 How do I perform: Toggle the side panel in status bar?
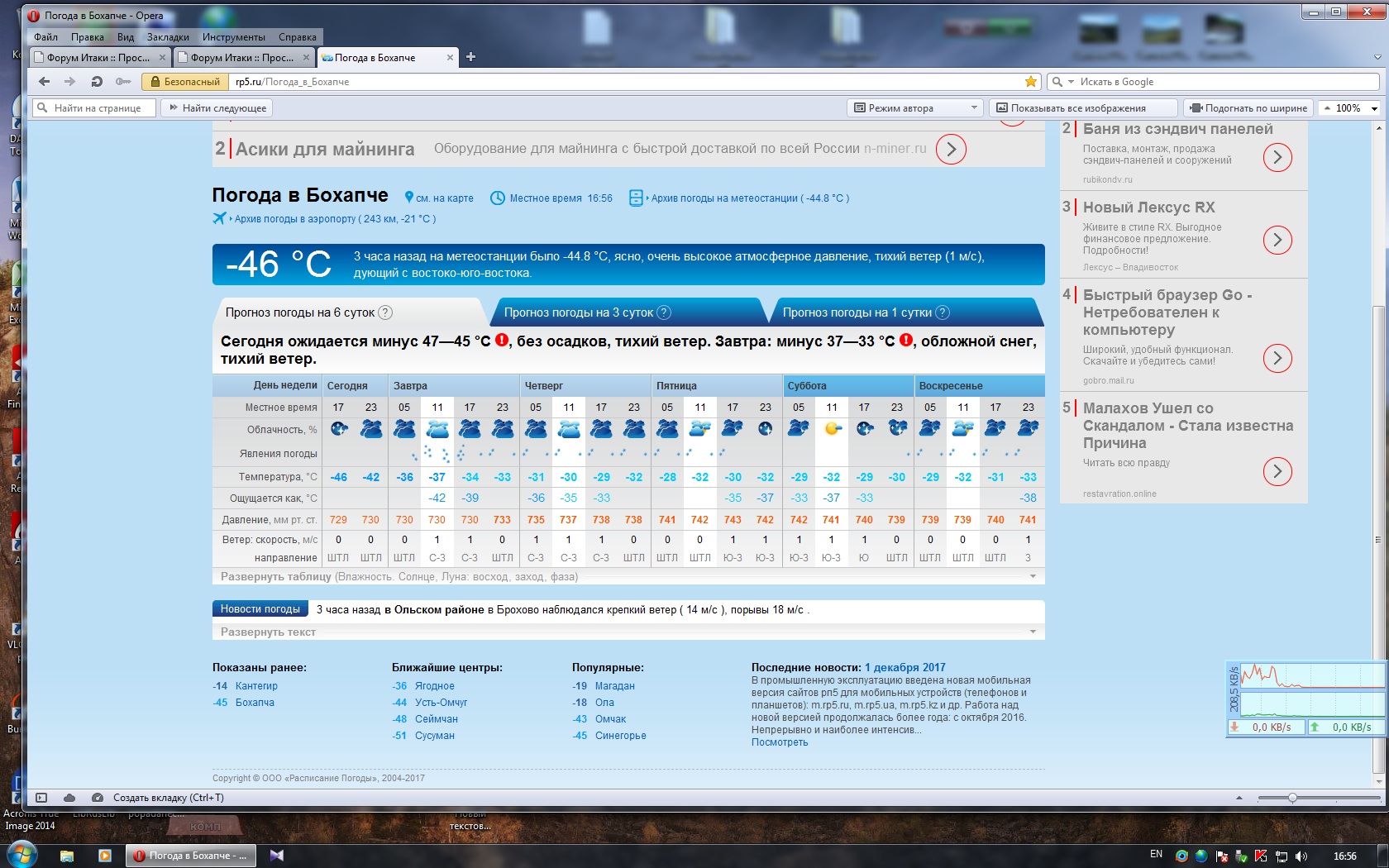41,798
